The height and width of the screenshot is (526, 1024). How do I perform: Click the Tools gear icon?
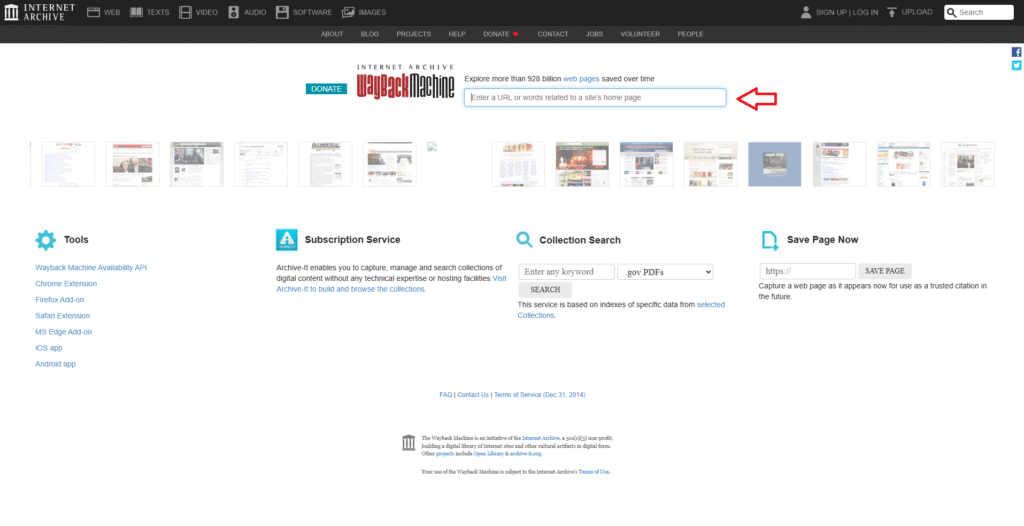click(x=46, y=240)
